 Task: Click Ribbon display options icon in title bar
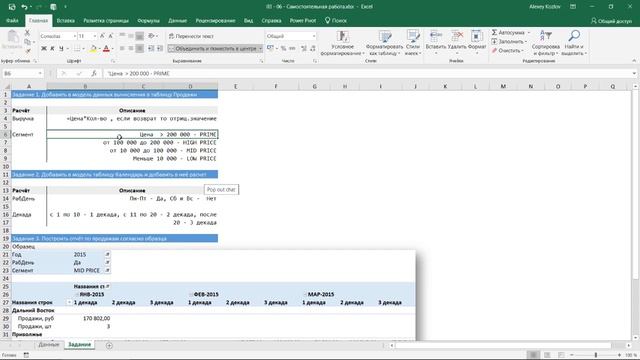pos(573,7)
